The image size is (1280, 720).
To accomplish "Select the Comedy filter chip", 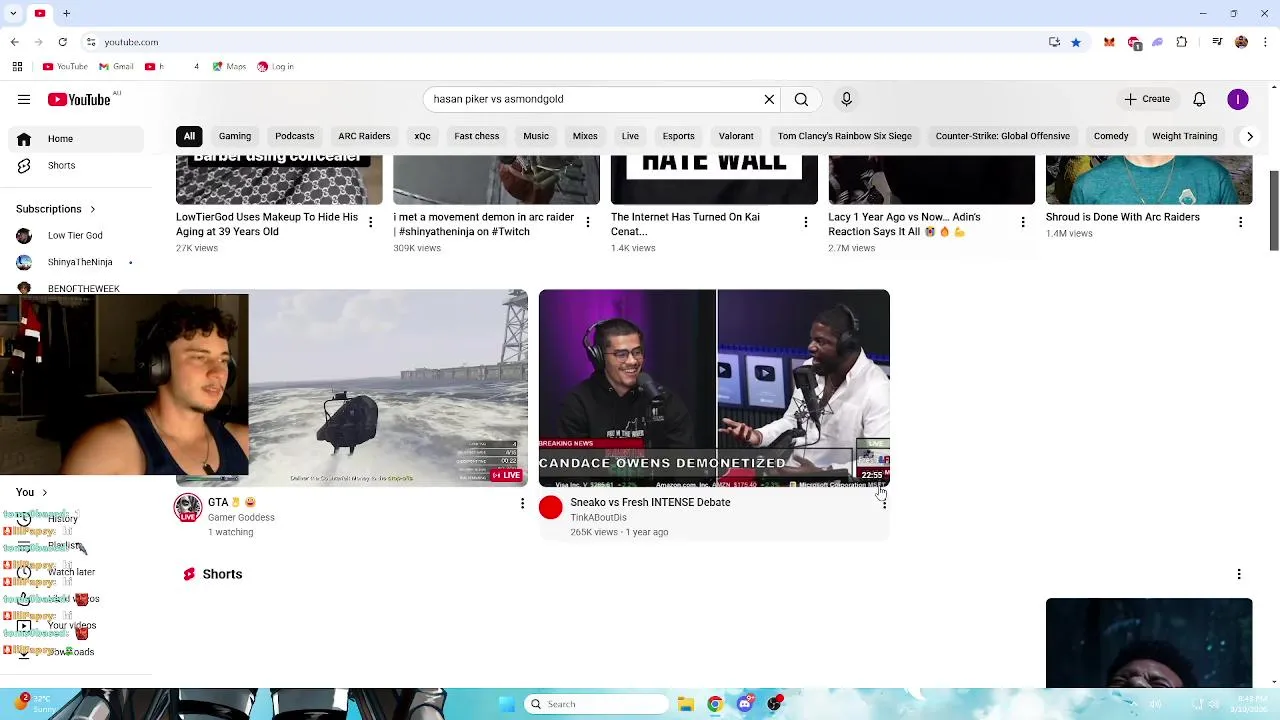I will (x=1111, y=136).
